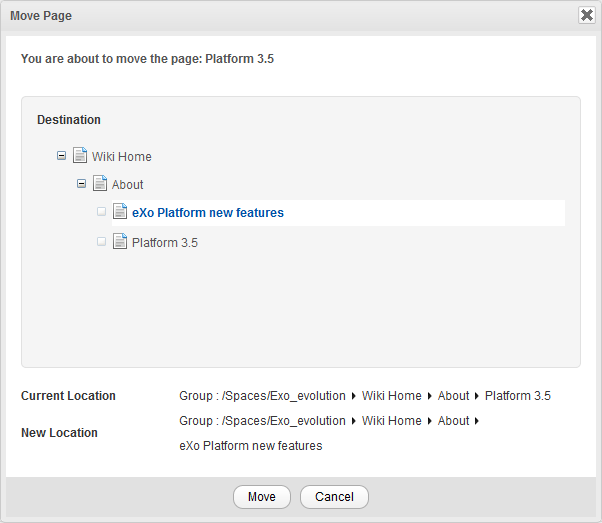Click Group path in Current Location breadcrumb
Screen dimensions: 602x523
(262, 396)
